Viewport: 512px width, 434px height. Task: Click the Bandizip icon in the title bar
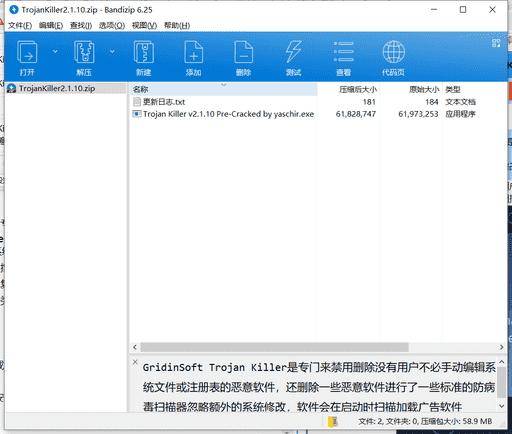(14, 10)
